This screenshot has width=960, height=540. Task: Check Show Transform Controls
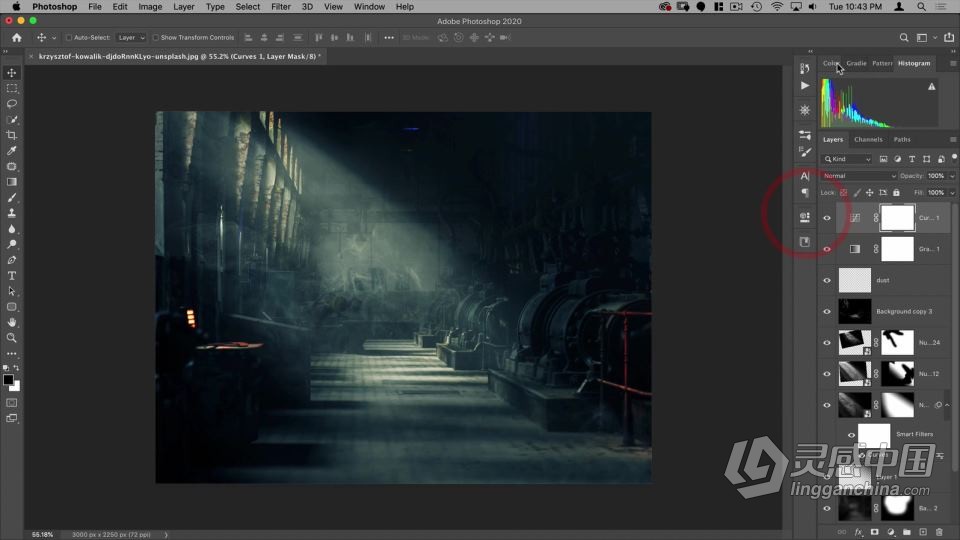[x=156, y=38]
